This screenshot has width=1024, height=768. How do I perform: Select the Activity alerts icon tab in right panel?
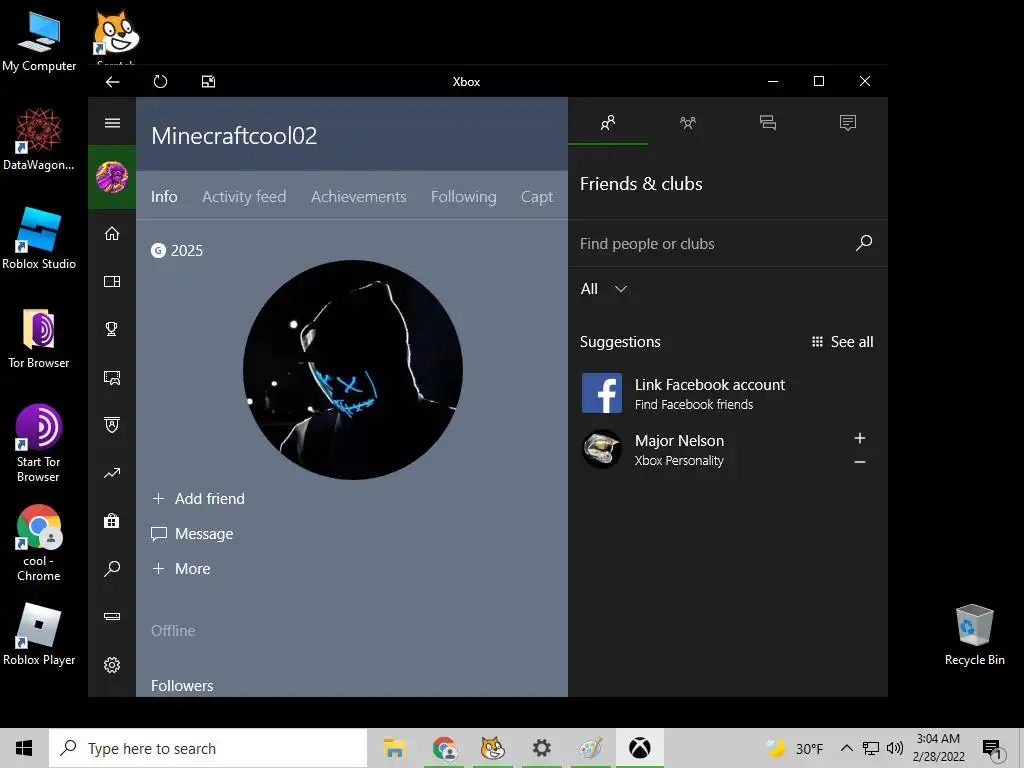coord(848,122)
